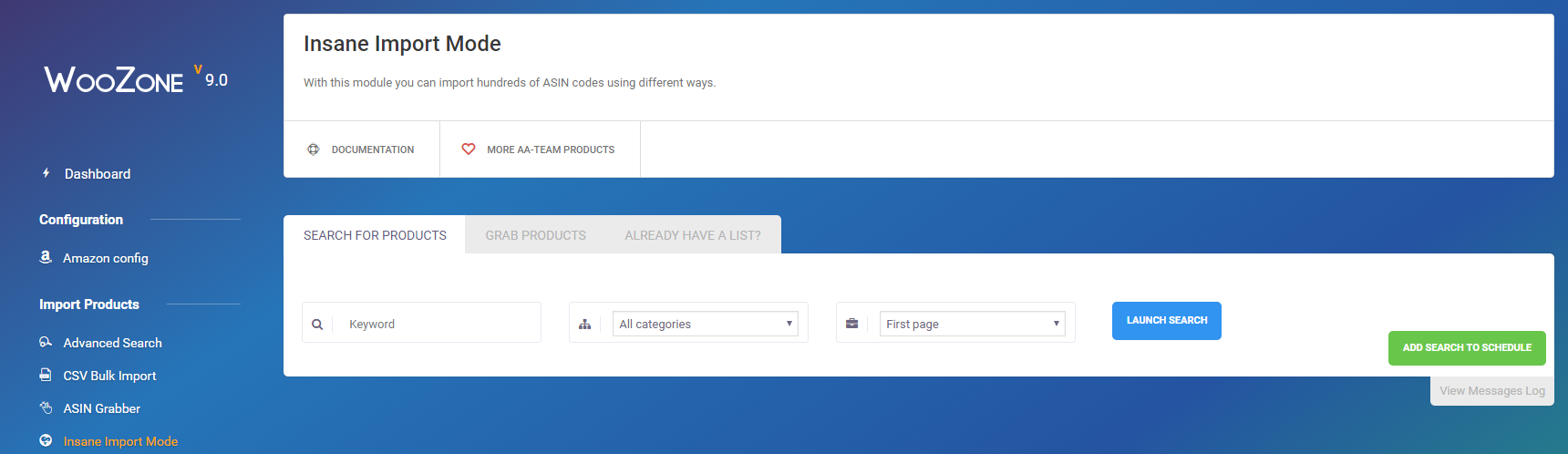Open CSV Bulk Import
This screenshot has width=1568, height=454.
tap(109, 377)
